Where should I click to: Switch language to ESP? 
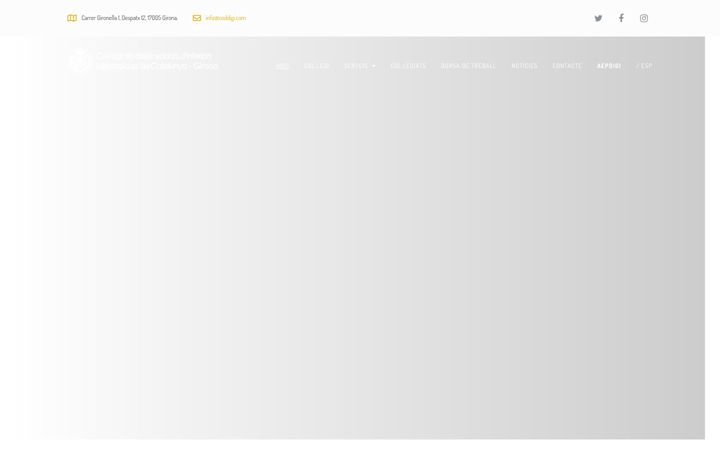pos(645,66)
